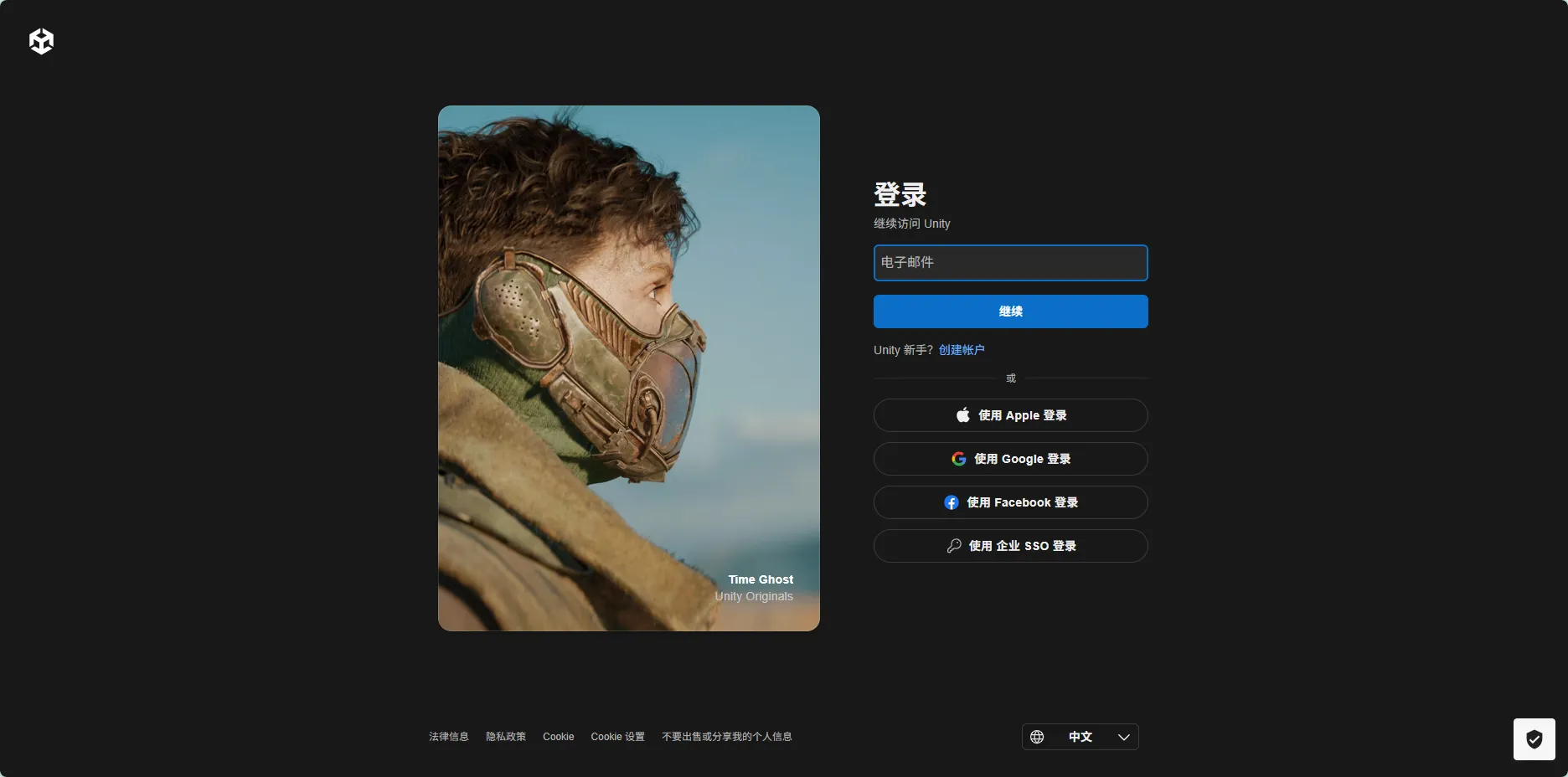Screen dimensions: 1568x777
Task: Click the key icon for enterprise SSO
Action: click(953, 546)
